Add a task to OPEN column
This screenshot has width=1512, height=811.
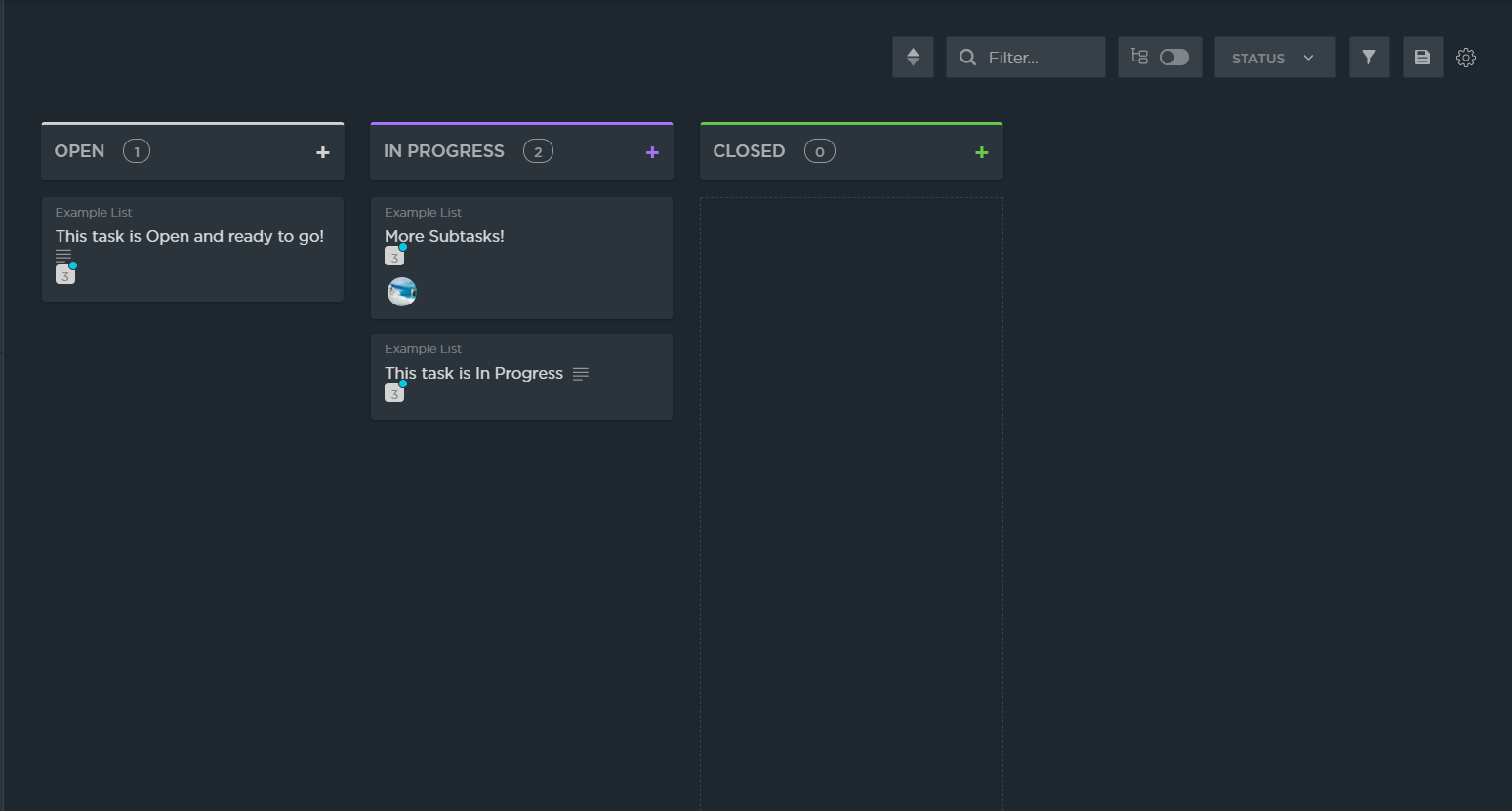(x=323, y=152)
